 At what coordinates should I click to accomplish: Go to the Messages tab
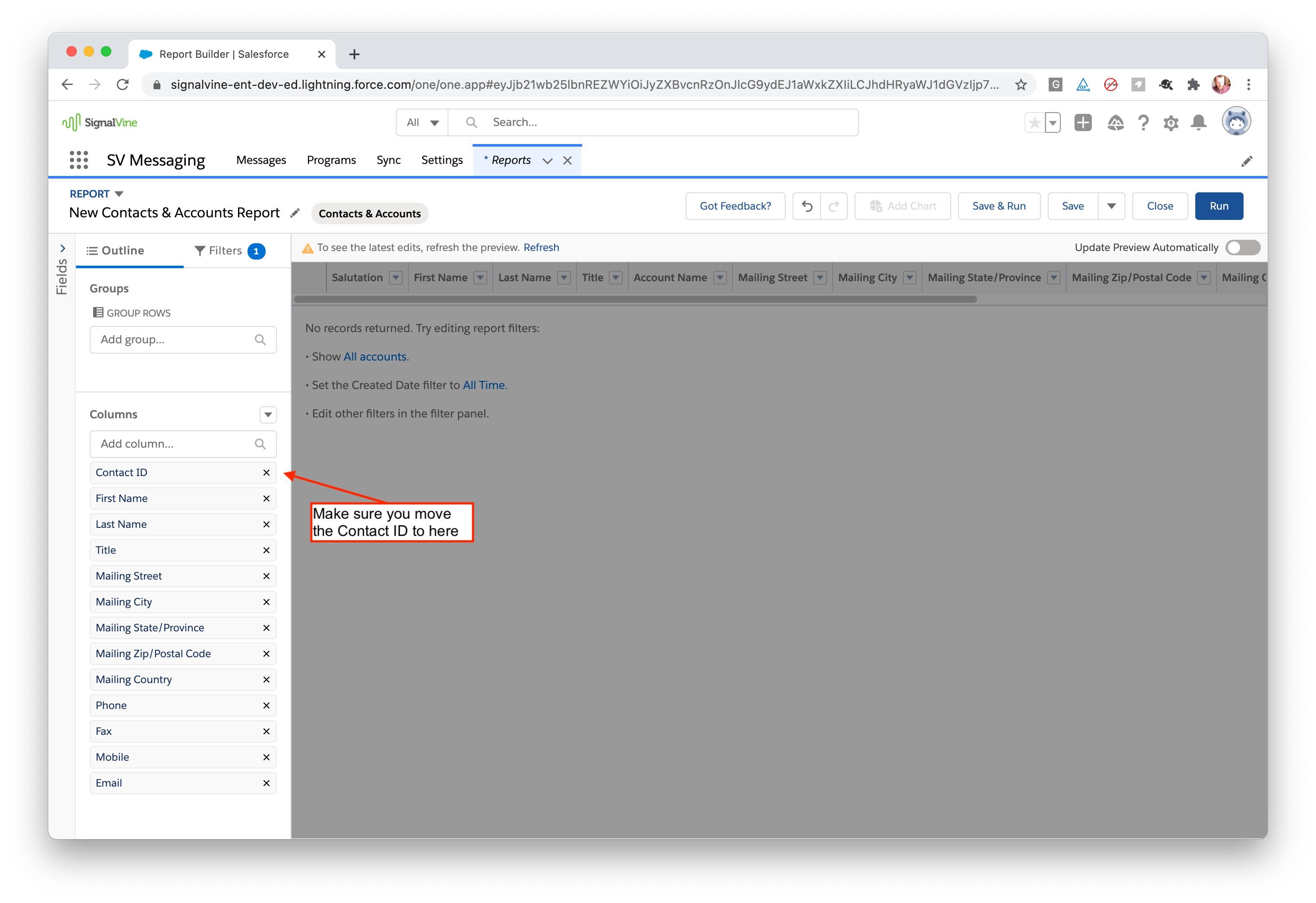pos(261,160)
